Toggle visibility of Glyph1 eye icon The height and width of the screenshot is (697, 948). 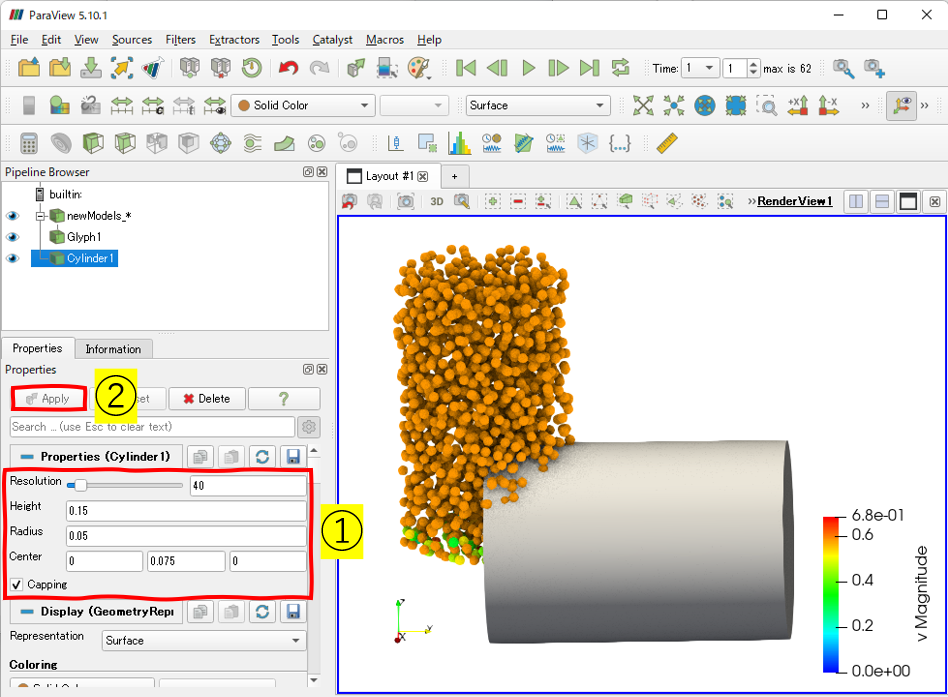(13, 237)
